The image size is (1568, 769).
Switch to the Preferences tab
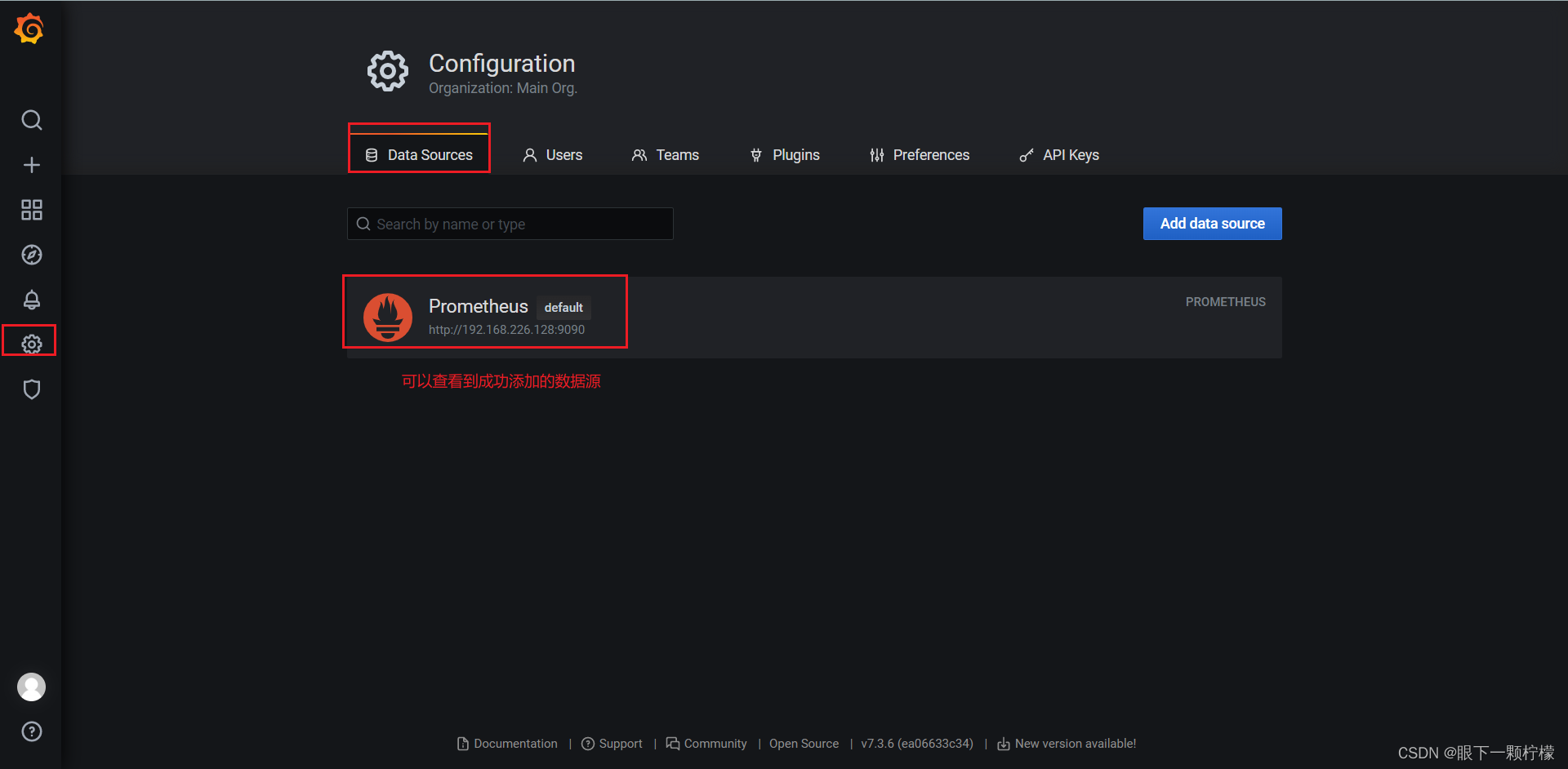click(920, 155)
